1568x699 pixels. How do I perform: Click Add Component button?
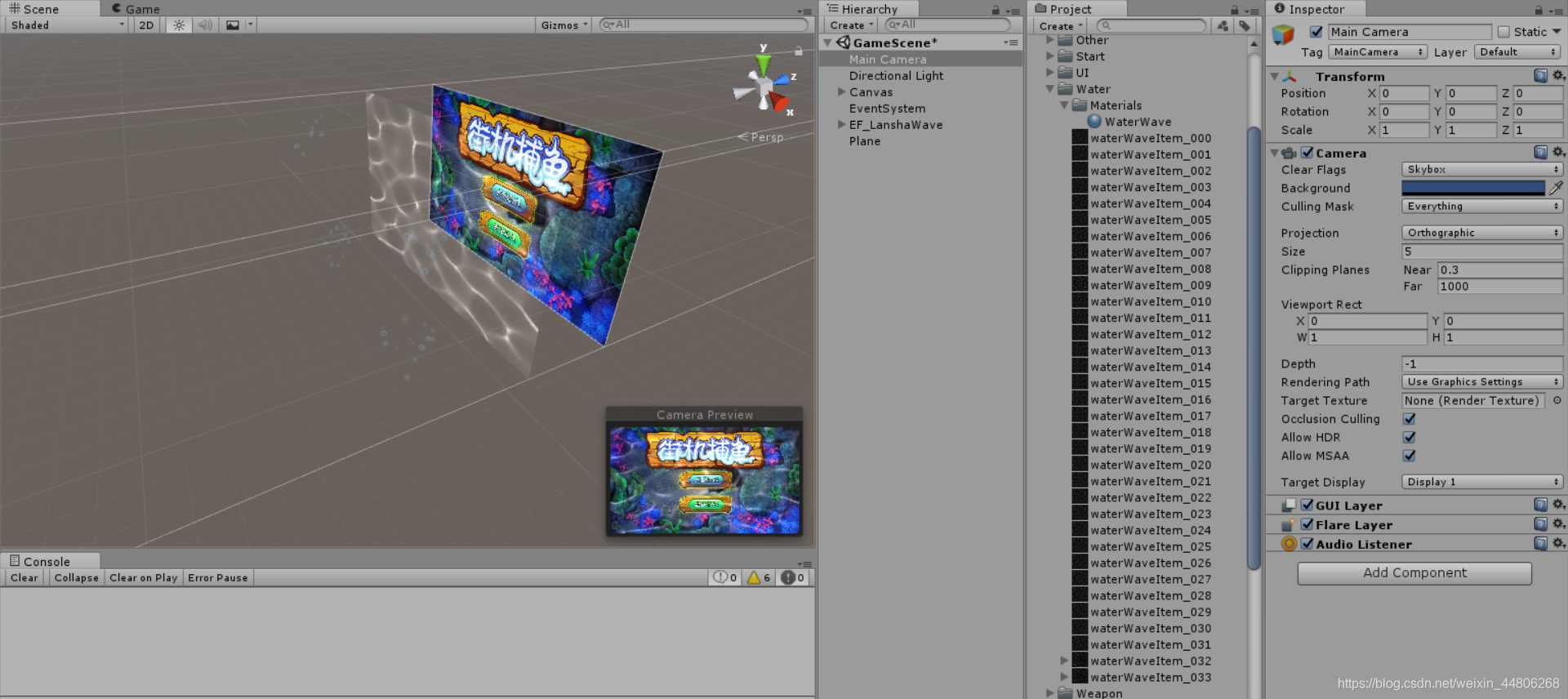coord(1414,573)
